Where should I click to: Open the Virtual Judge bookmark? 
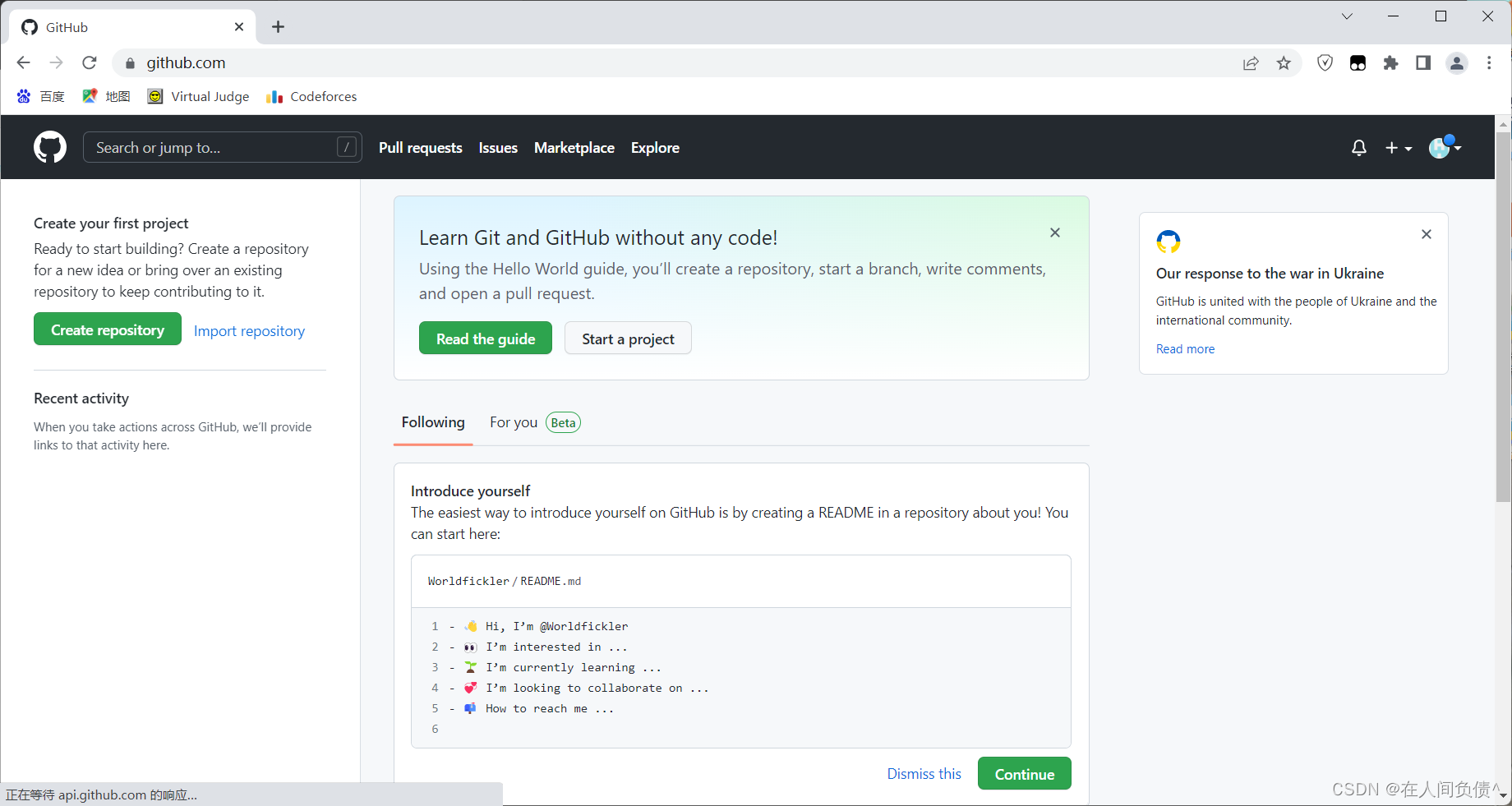(198, 96)
